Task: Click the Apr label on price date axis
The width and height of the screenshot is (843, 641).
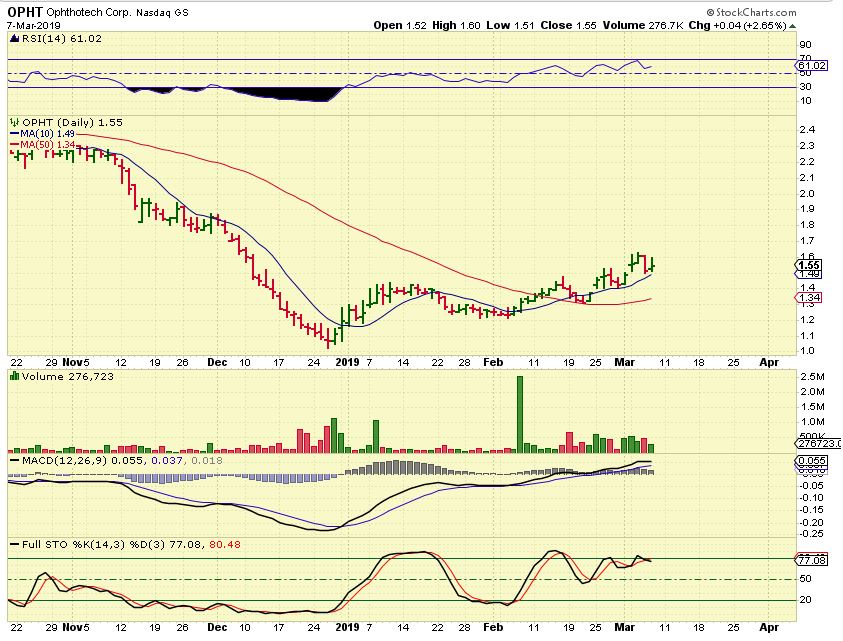Action: click(769, 362)
